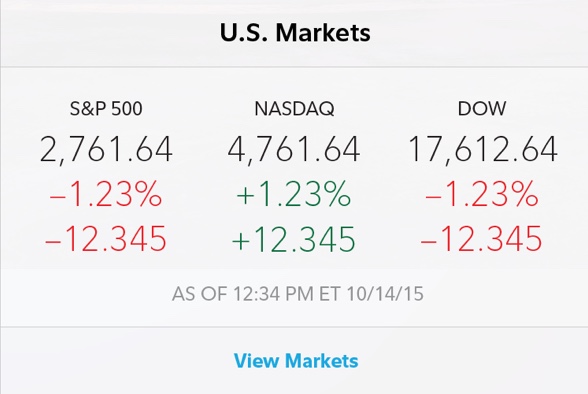Click the red minus sign before S&P 12.345
The height and width of the screenshot is (394, 588).
point(54,241)
